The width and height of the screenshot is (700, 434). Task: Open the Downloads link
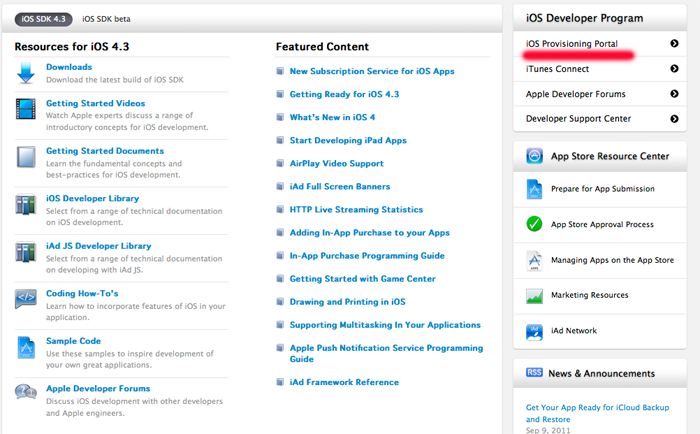point(69,67)
